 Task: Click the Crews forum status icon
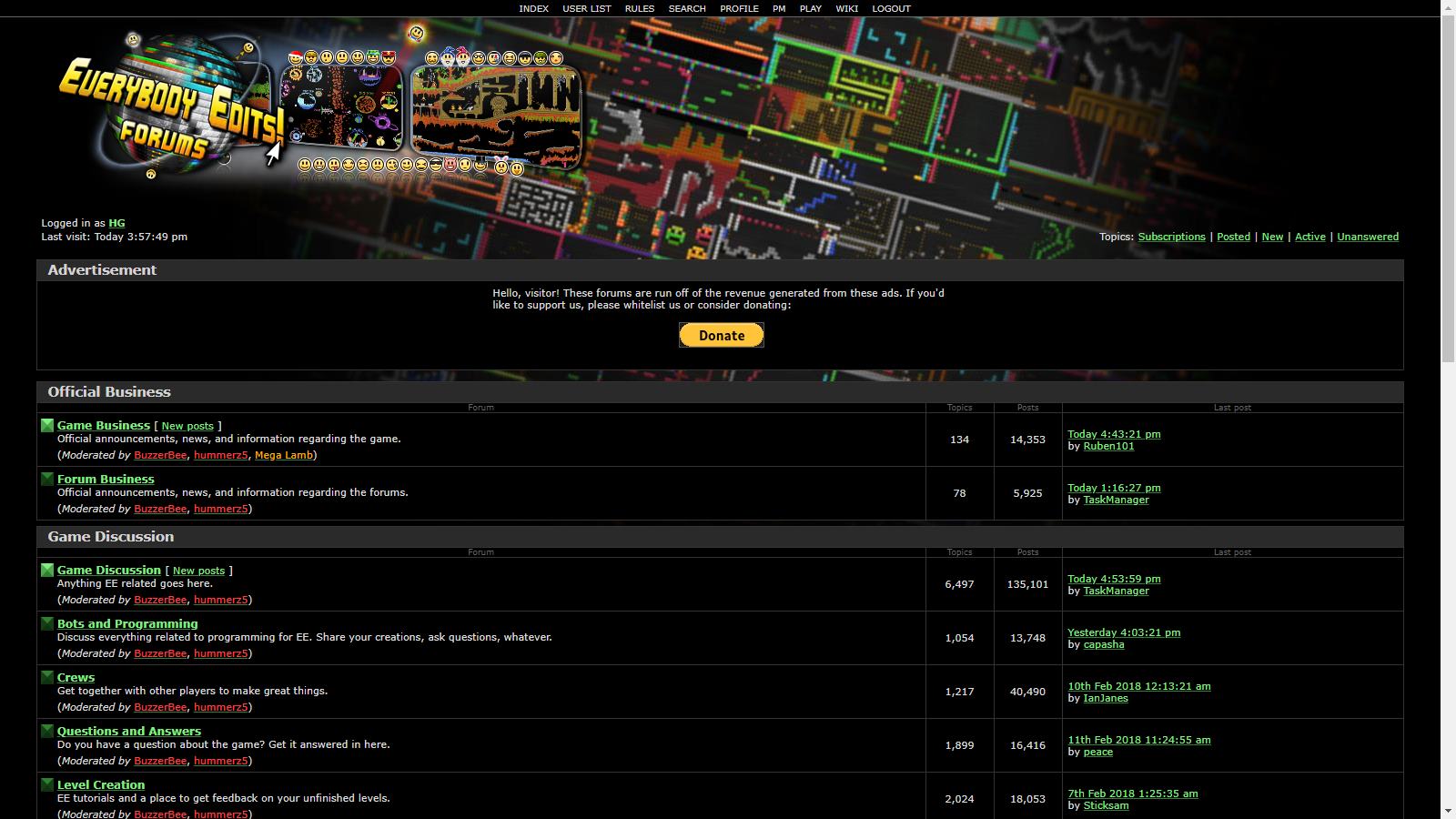coord(47,677)
